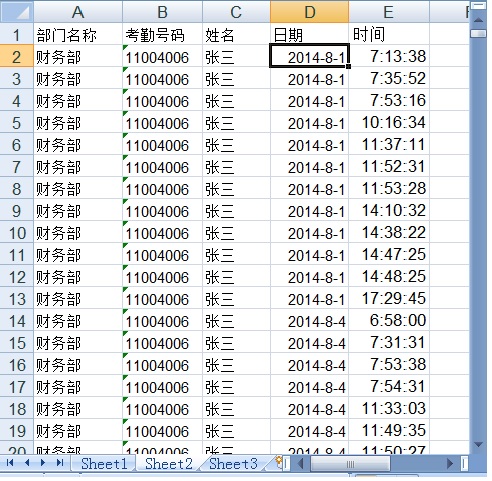The image size is (492, 481).
Task: Click the Select All corner button
Action: click(17, 12)
